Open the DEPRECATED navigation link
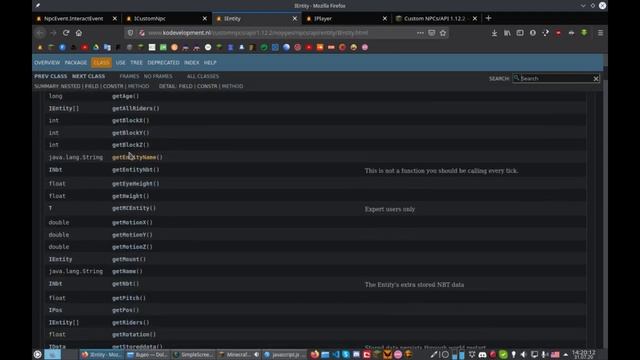Screen dimensions: 640x360 163,62
